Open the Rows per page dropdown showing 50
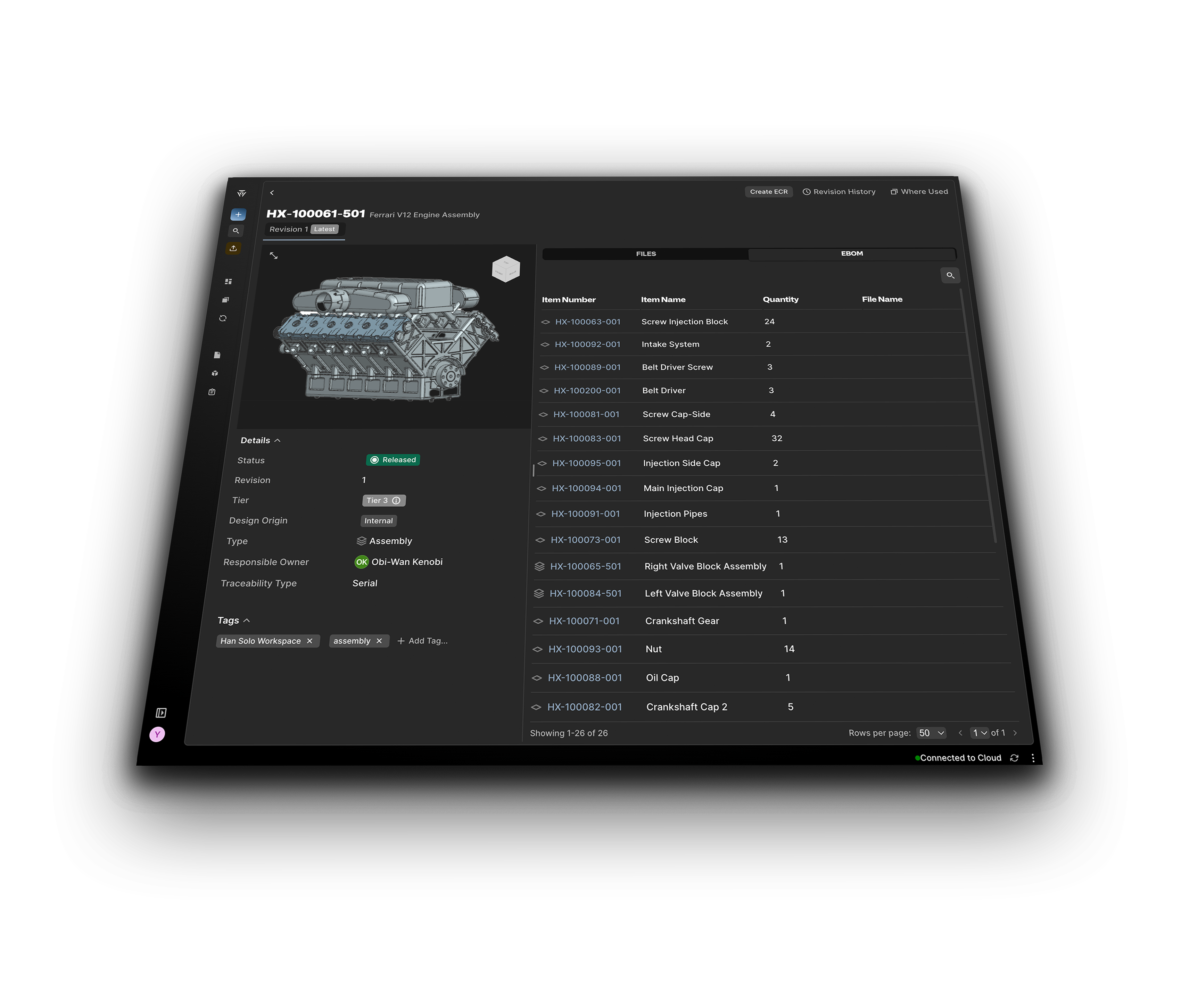The image size is (1181, 1008). (x=931, y=733)
